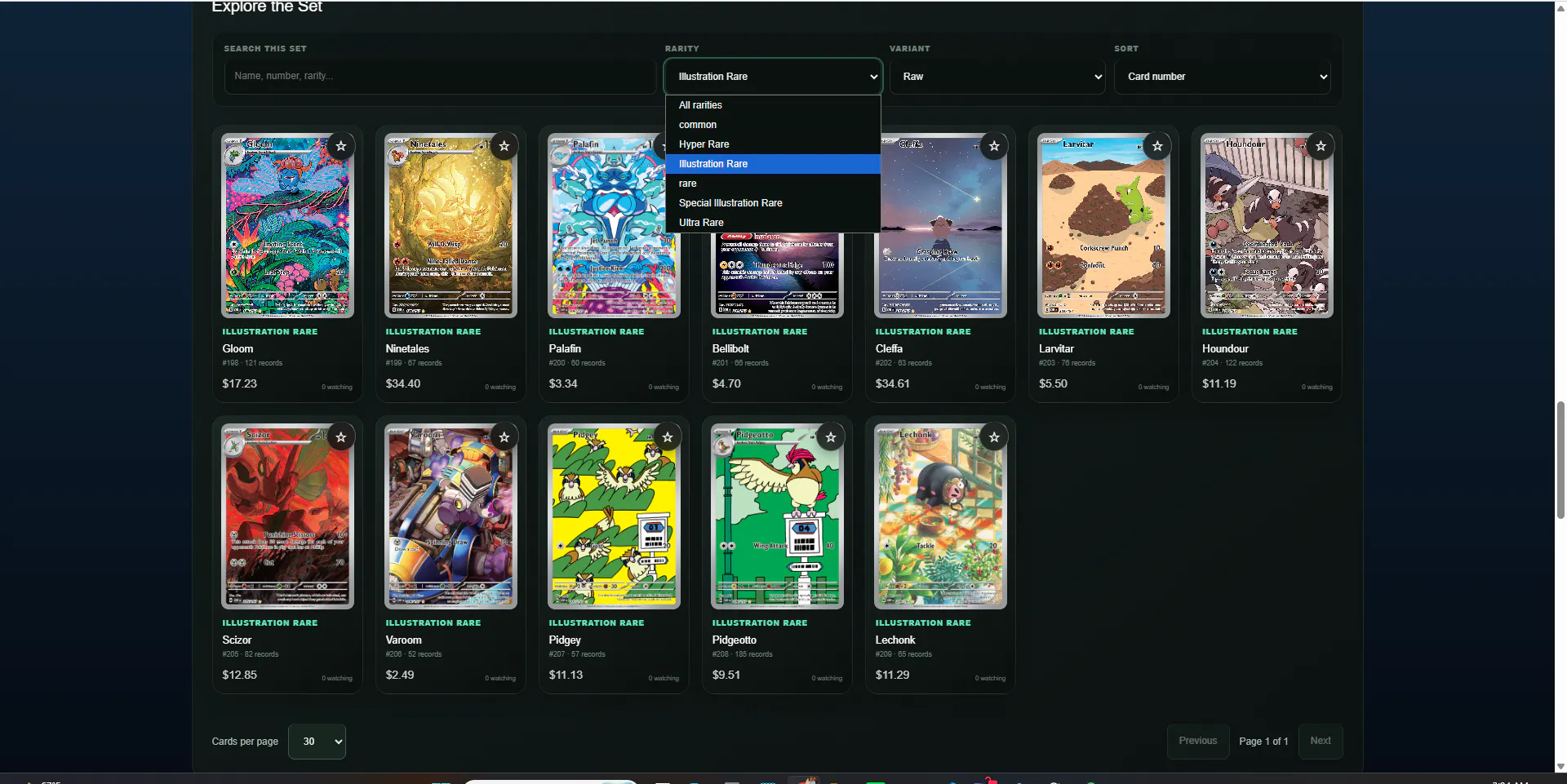1567x784 pixels.
Task: Open the Houndour card image
Action: coord(1267,226)
